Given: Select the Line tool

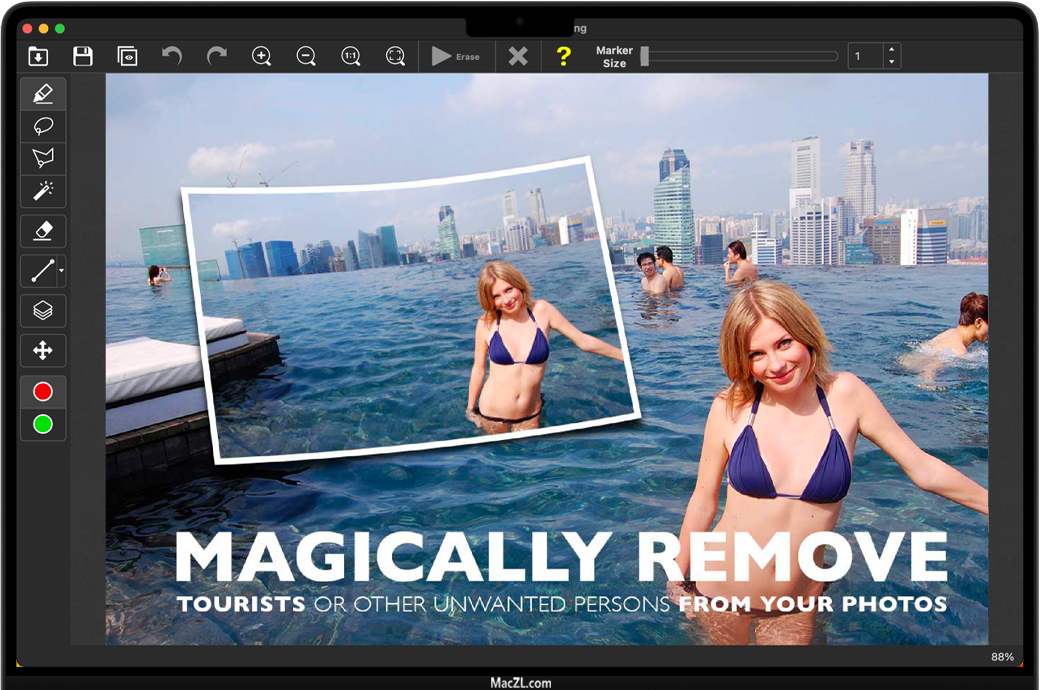Looking at the screenshot, I should click(42, 271).
